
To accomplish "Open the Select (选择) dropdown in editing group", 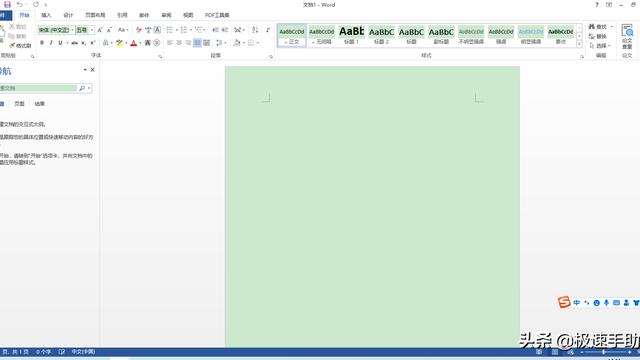I will [x=600, y=46].
